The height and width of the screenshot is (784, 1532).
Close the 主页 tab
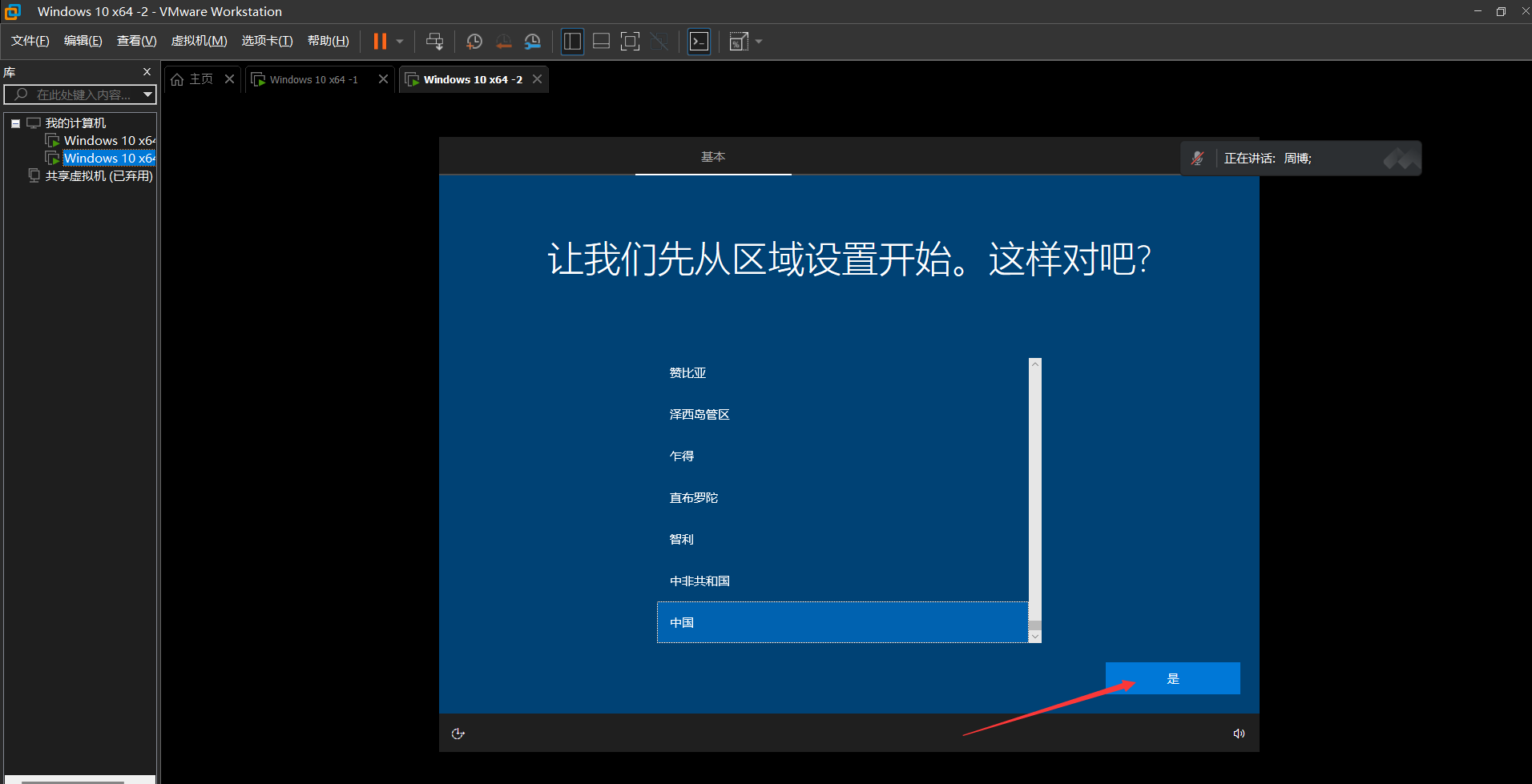tap(229, 78)
